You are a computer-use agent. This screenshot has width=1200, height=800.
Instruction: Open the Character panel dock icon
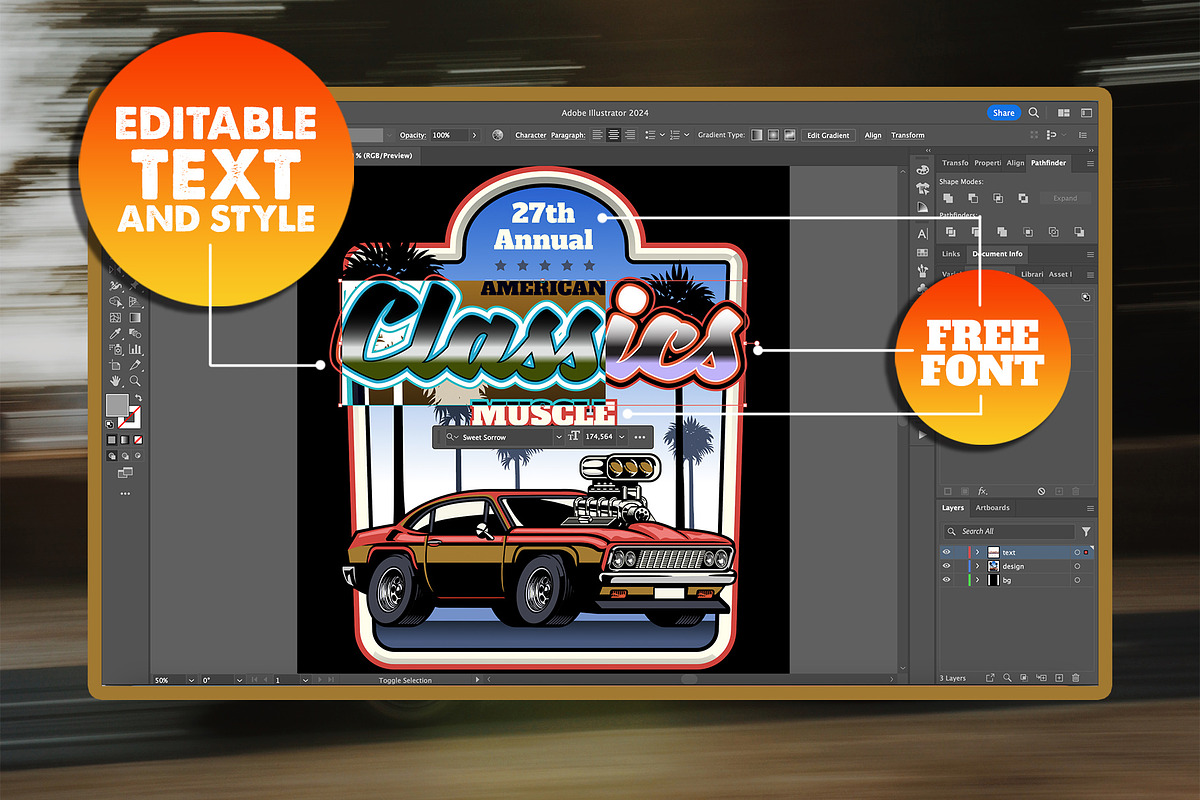(x=923, y=234)
